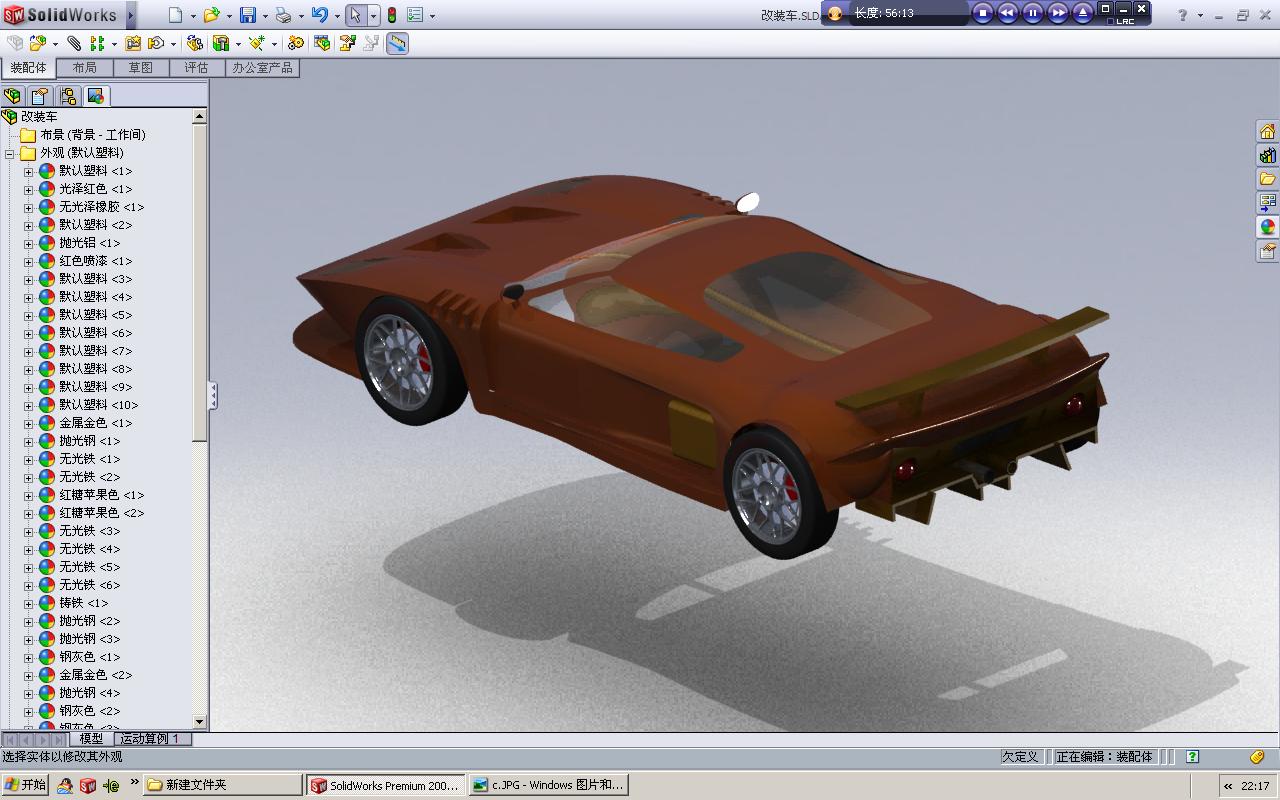The width and height of the screenshot is (1280, 800).
Task: Click the fast forward button in media player
Action: 1058,13
